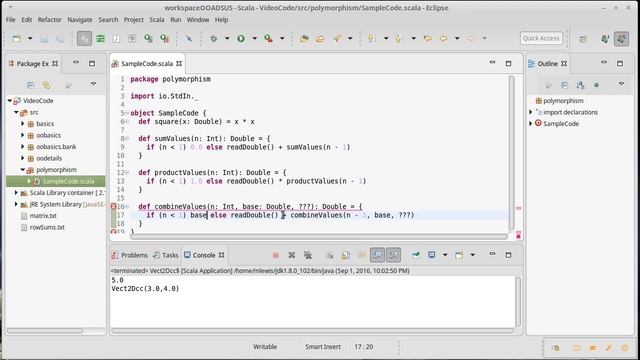Viewport: 640px width, 360px height.
Task: Click the Last Edit Location icon
Action: click(x=427, y=38)
